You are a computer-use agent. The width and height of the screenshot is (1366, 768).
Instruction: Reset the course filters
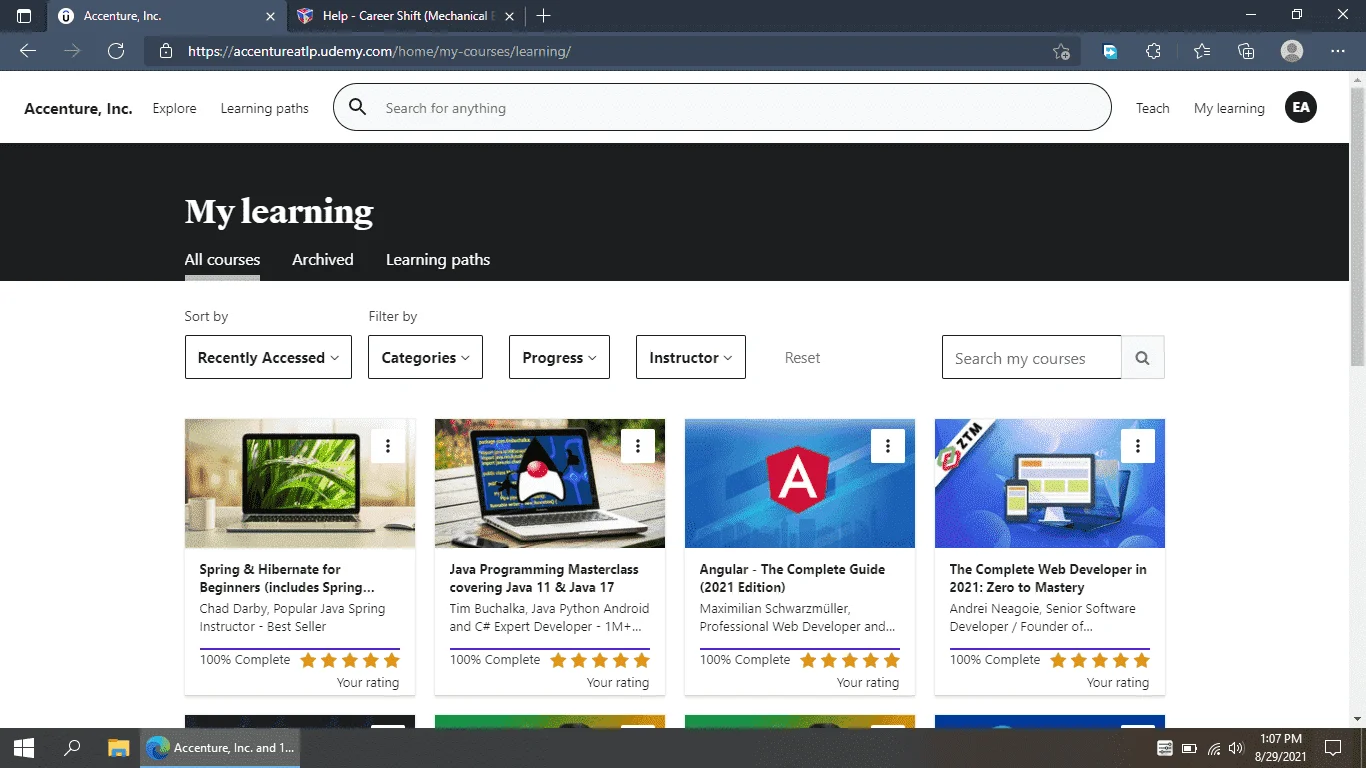pos(802,357)
